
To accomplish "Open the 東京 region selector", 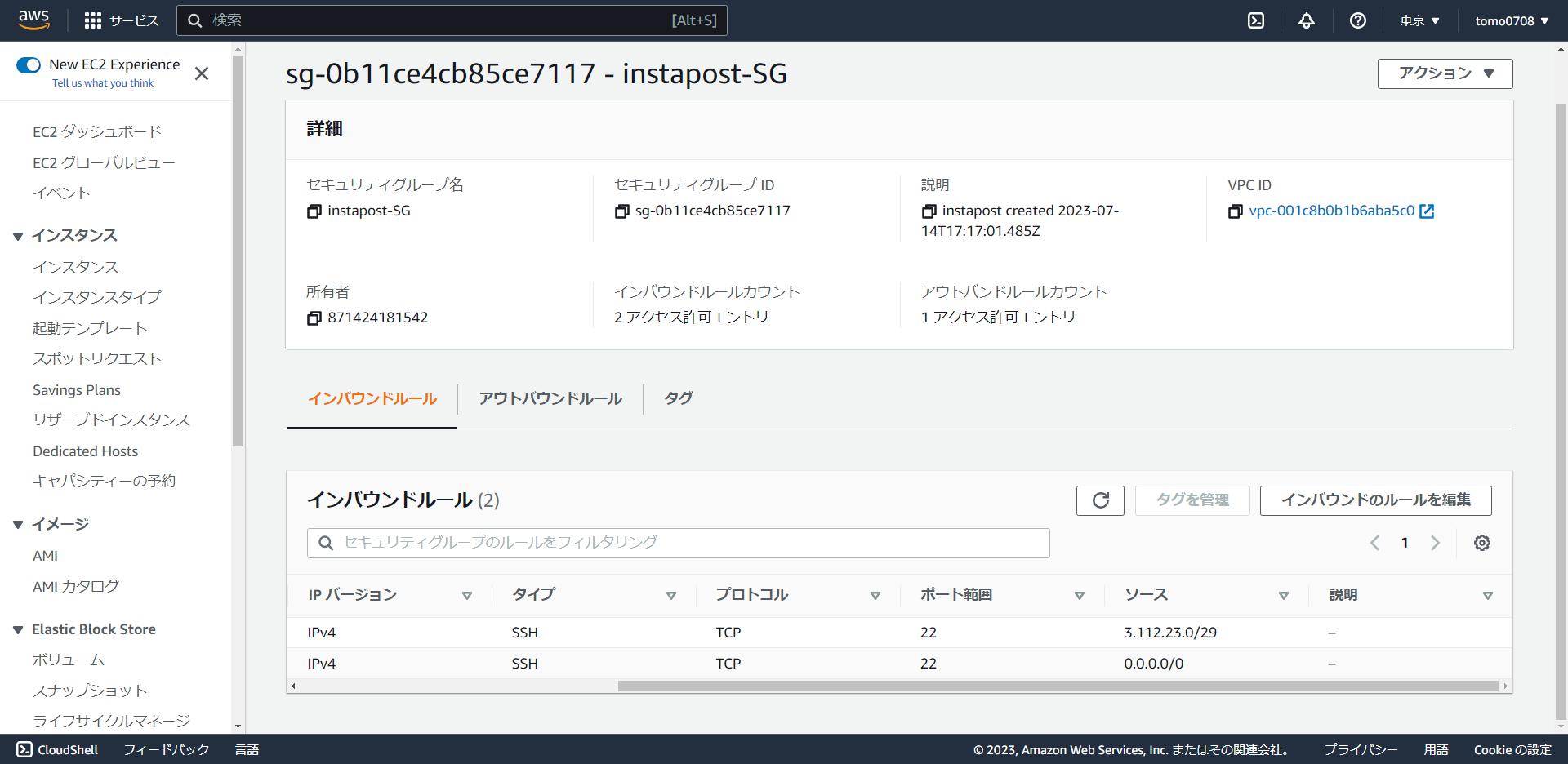I will 1418,20.
